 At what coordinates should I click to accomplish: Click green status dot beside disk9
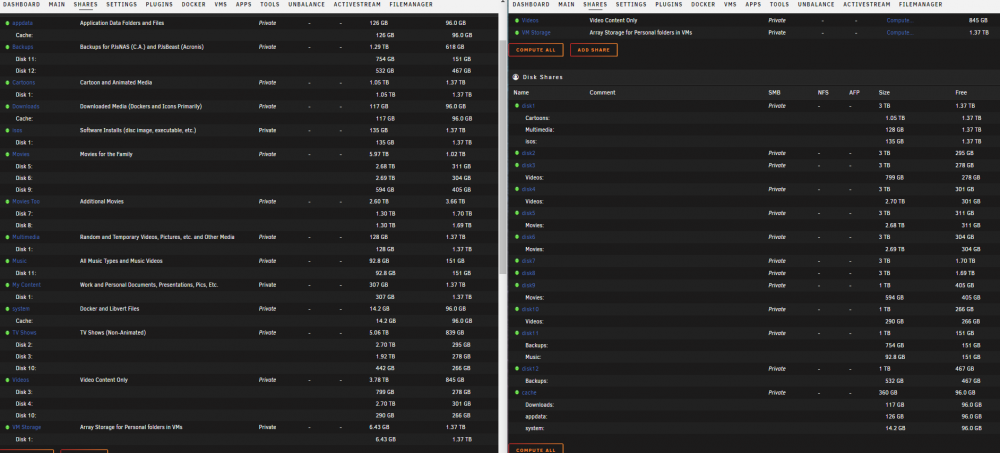coord(517,285)
